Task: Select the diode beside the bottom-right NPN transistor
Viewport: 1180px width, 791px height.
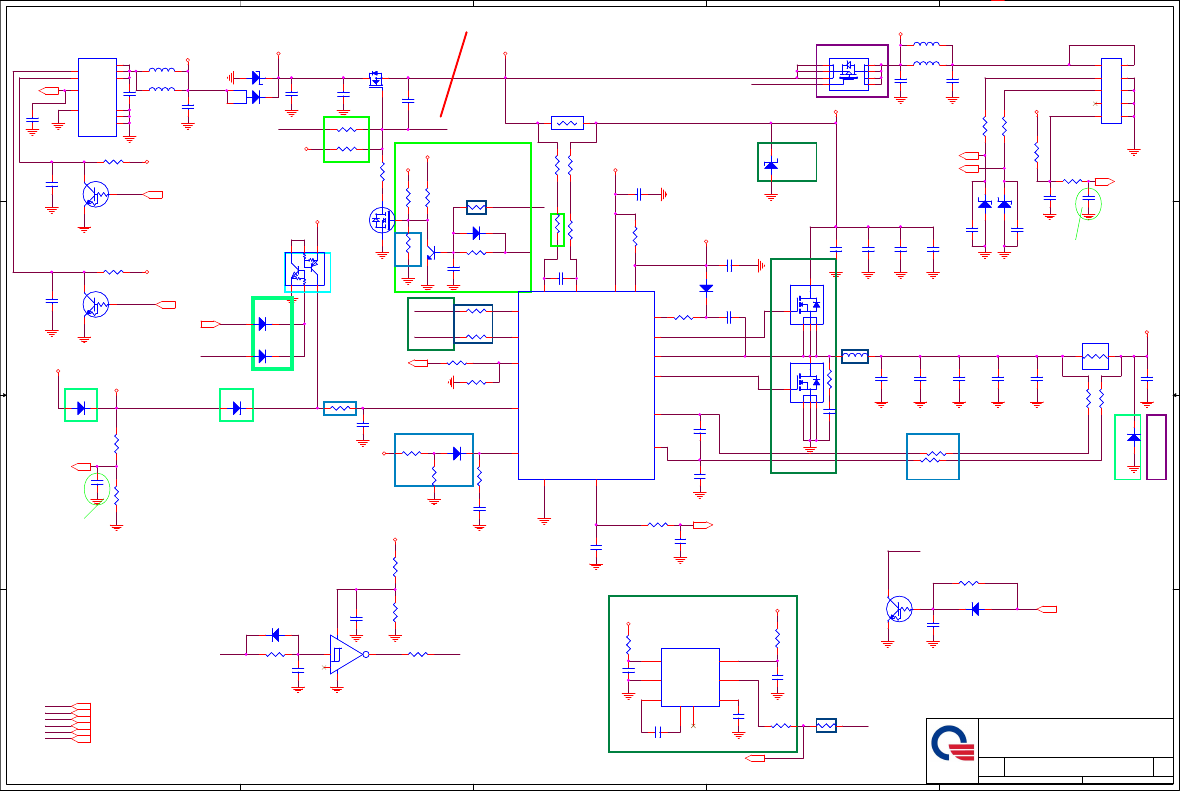Action: [x=975, y=610]
